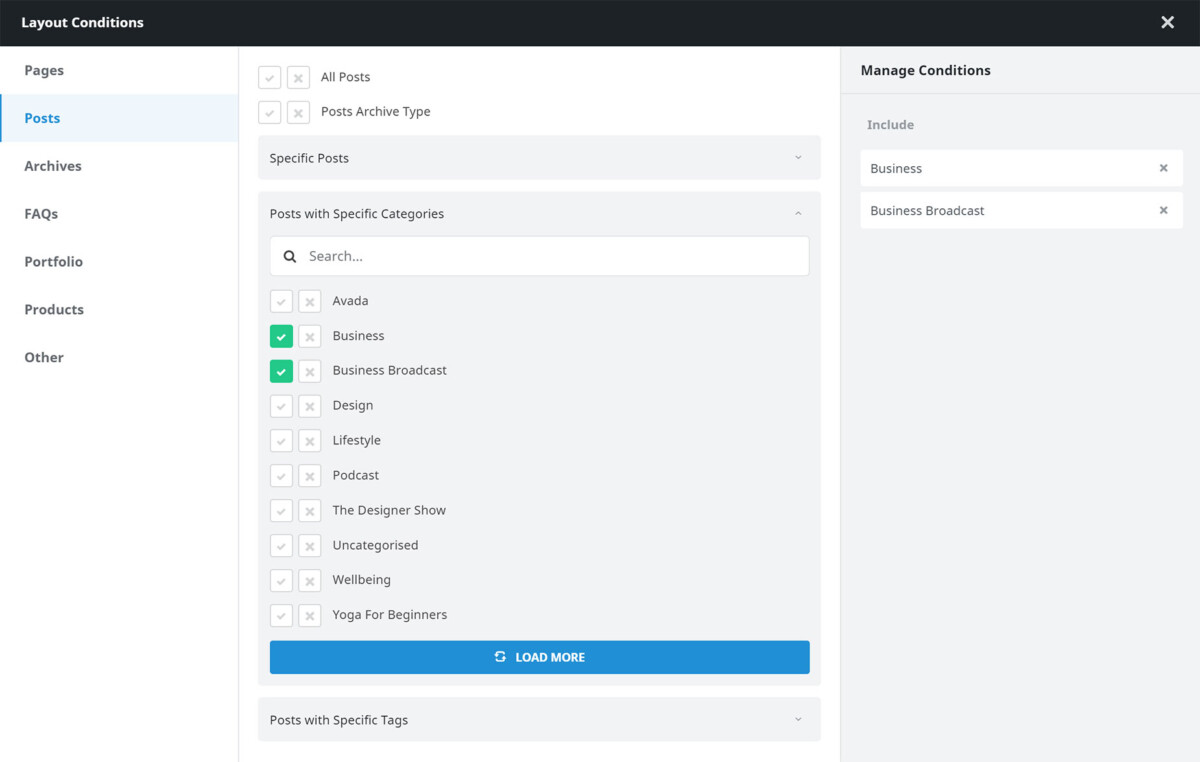Switch to the Archives tab in the sidebar
Screen dimensions: 1200x762
click(52, 166)
